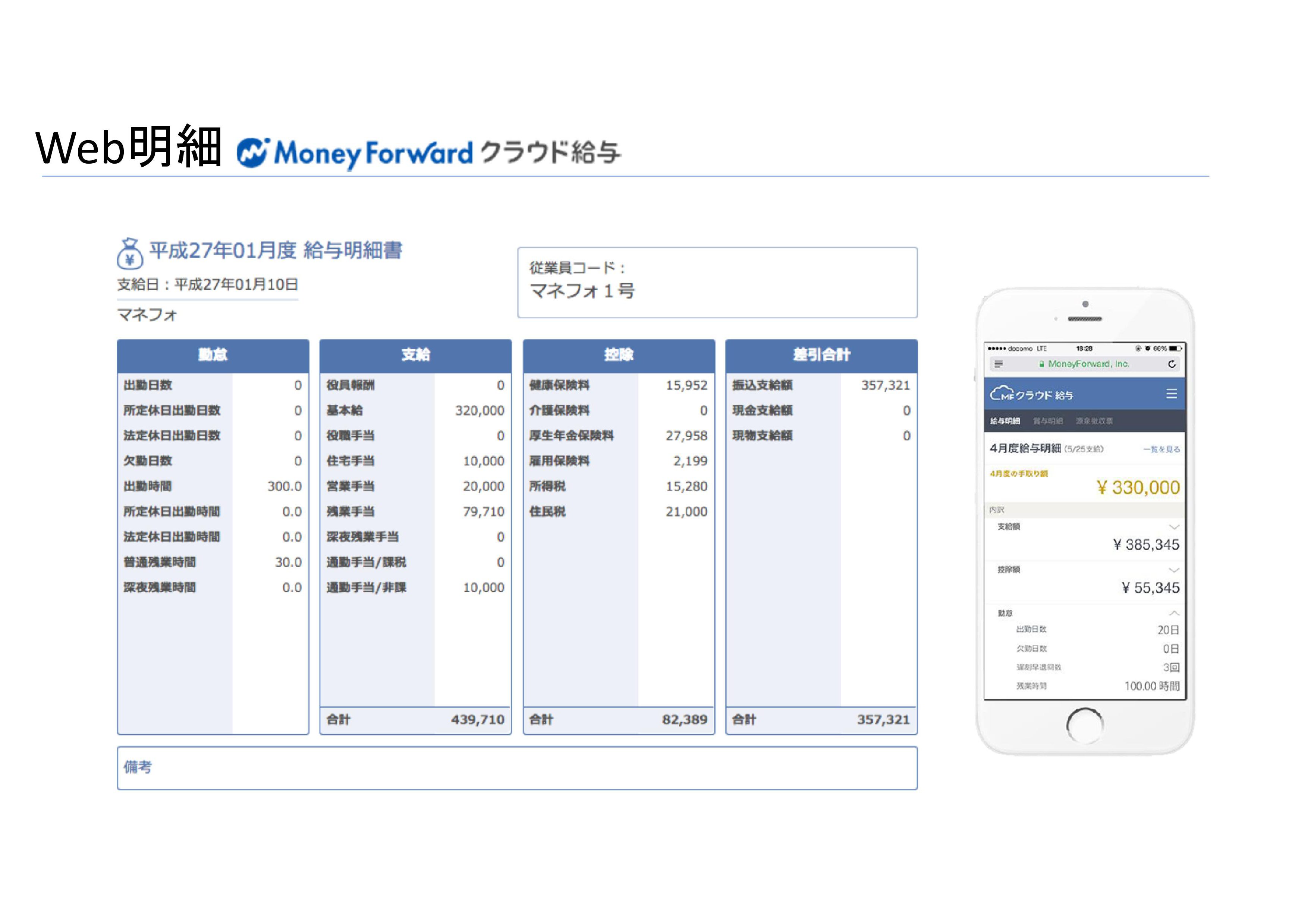
Task: Click the 振込支給額 value 357,321
Action: [x=885, y=385]
